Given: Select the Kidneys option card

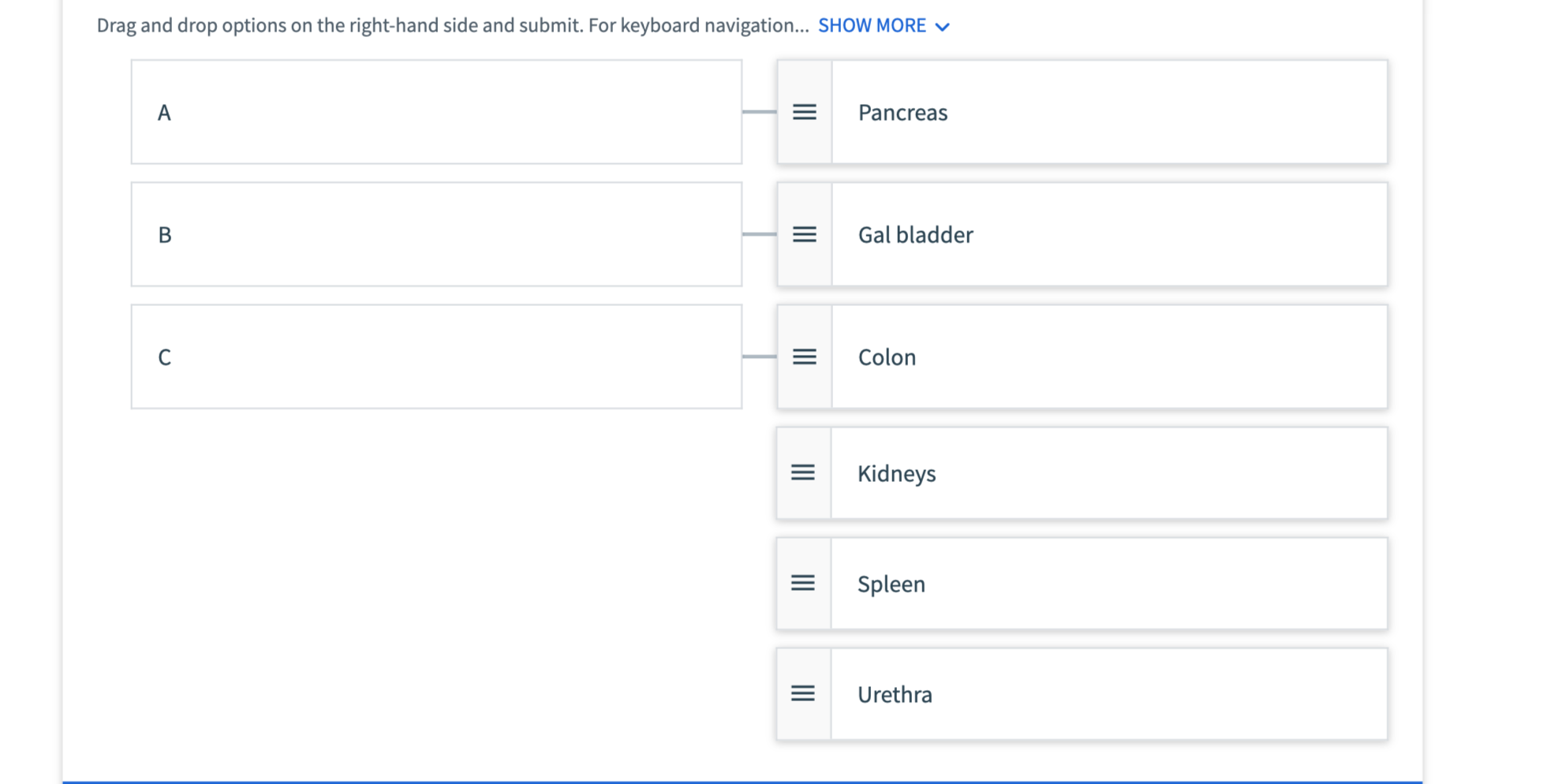Looking at the screenshot, I should (1108, 472).
